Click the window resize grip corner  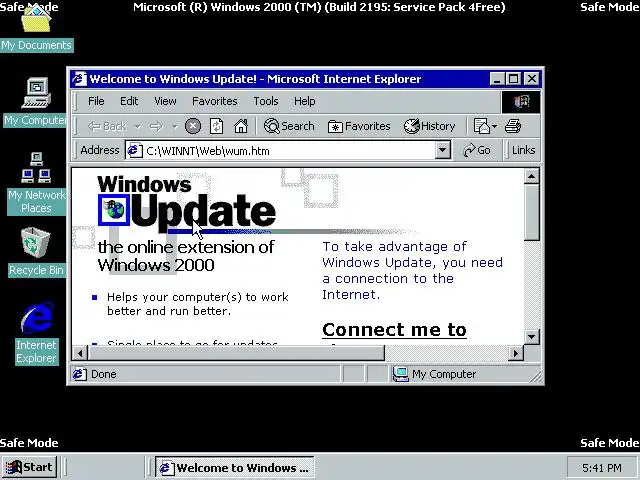[x=536, y=377]
